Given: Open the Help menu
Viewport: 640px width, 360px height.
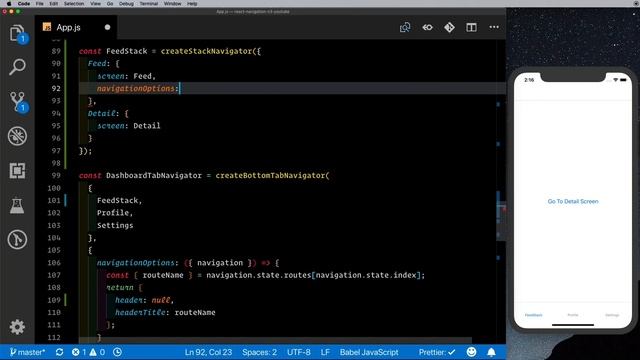Looking at the screenshot, I should coord(192,3).
